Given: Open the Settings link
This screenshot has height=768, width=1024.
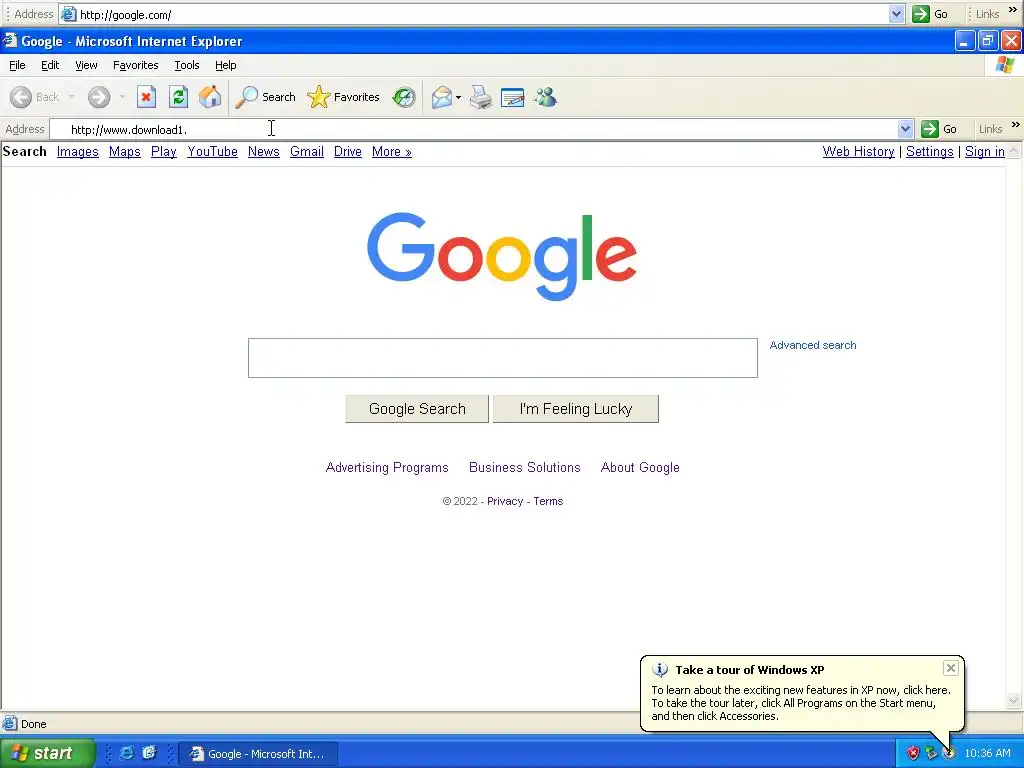Looking at the screenshot, I should 930,152.
